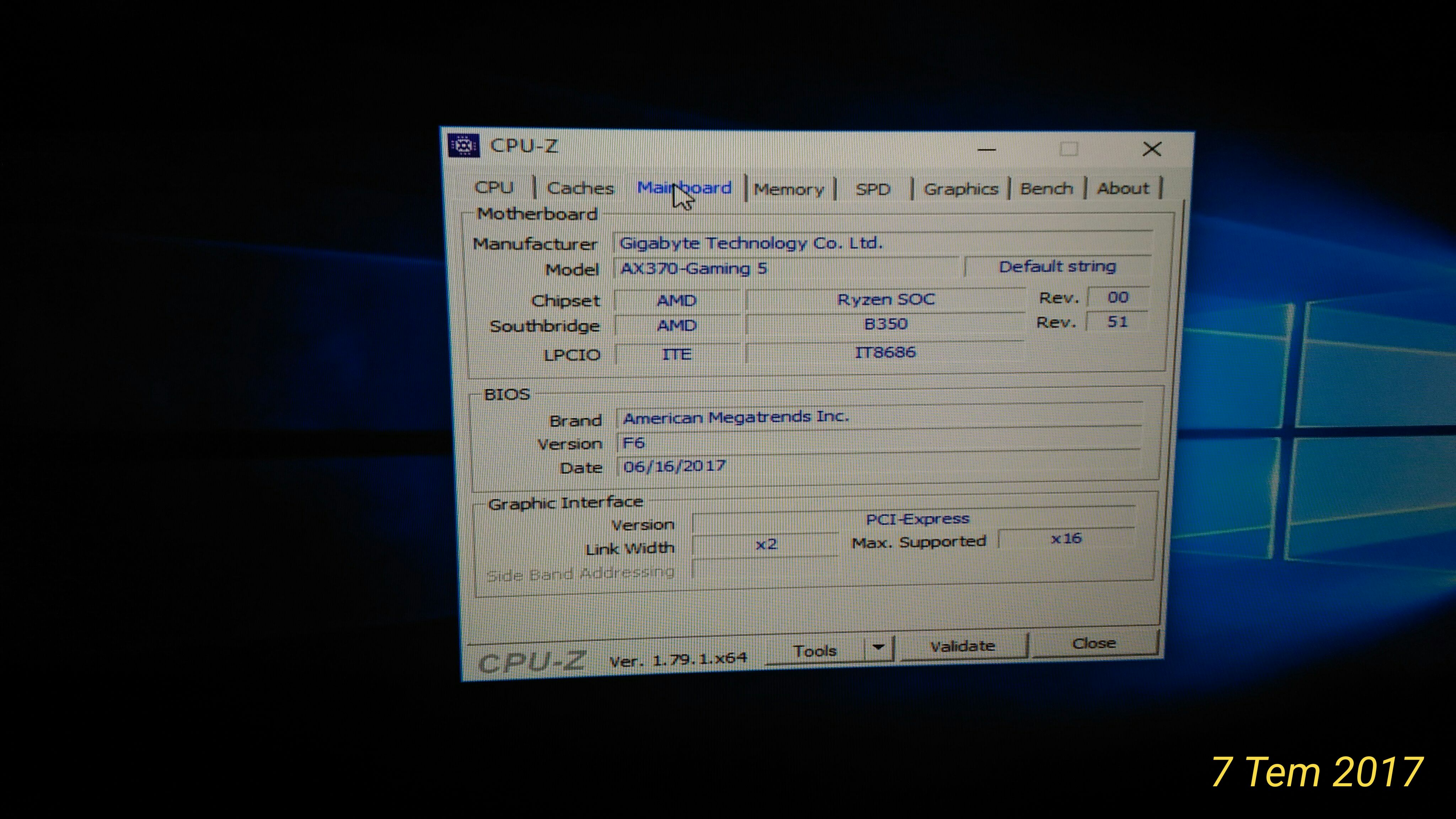Select the Model value AX370-Gaming 5

click(x=787, y=268)
